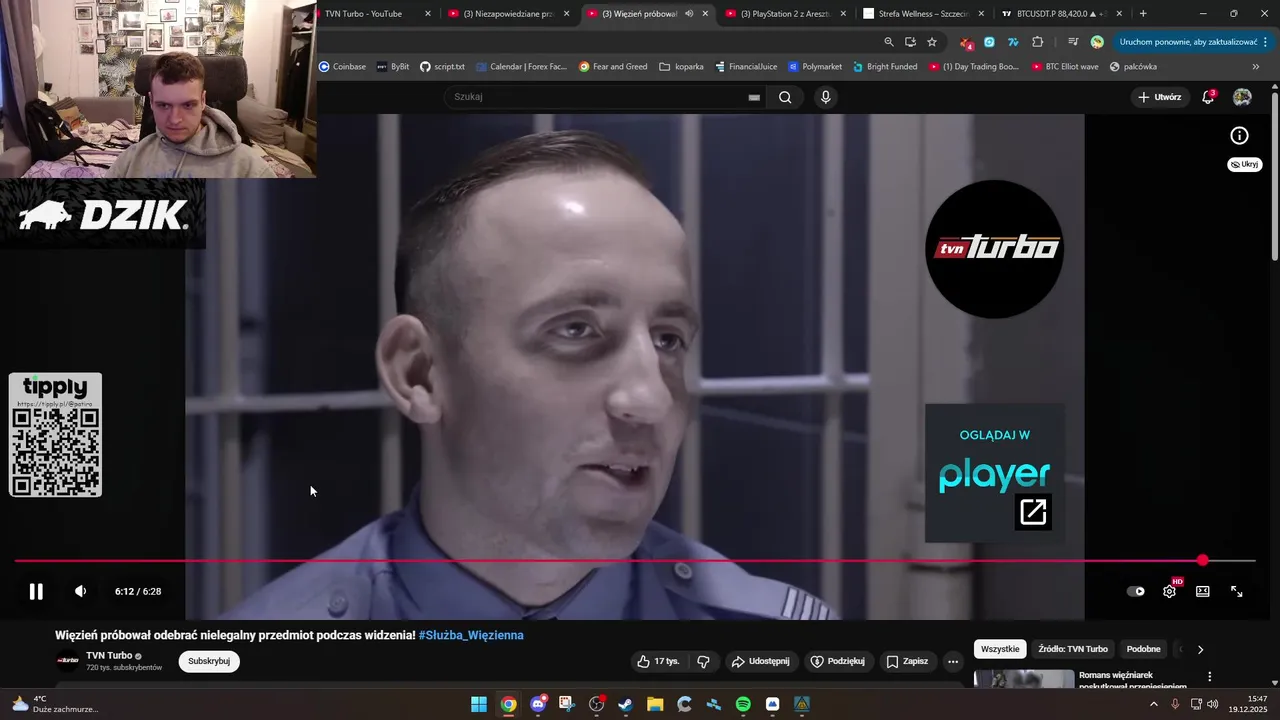This screenshot has width=1280, height=720.
Task: Expand more filter chips with right arrow
Action: [1201, 649]
